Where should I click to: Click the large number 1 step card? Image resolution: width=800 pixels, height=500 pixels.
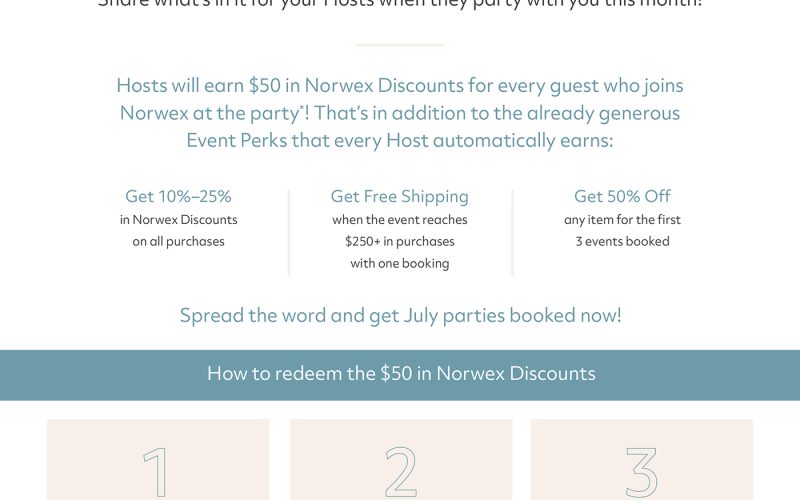158,462
